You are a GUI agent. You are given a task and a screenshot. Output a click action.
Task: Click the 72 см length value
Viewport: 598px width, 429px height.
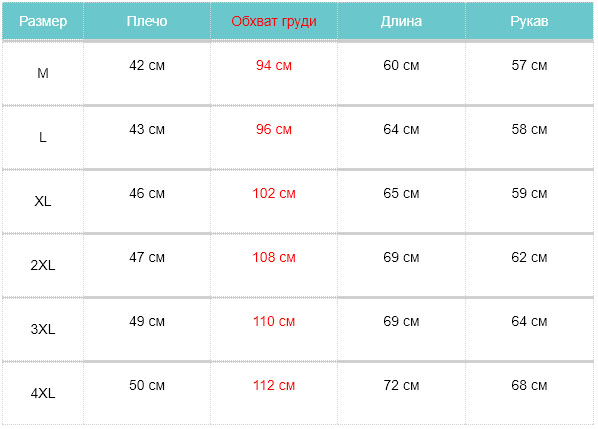[x=401, y=386]
